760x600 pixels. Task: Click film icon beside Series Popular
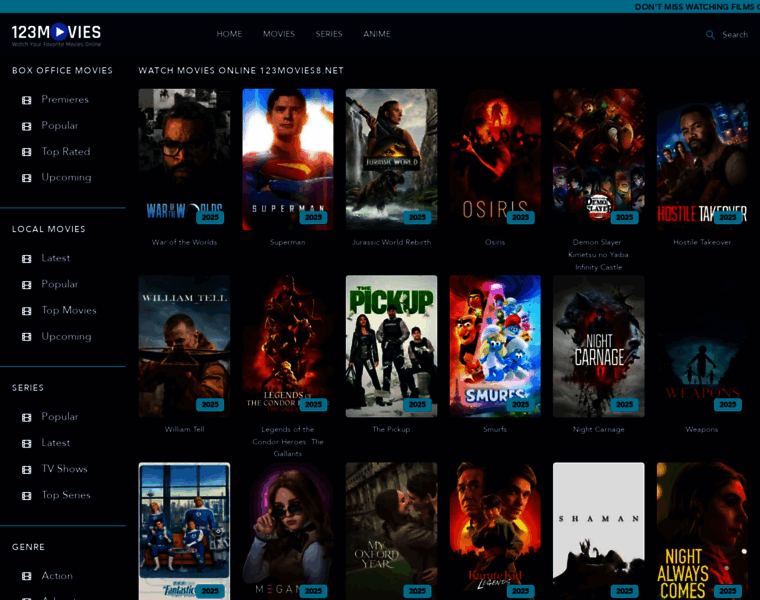(27, 417)
